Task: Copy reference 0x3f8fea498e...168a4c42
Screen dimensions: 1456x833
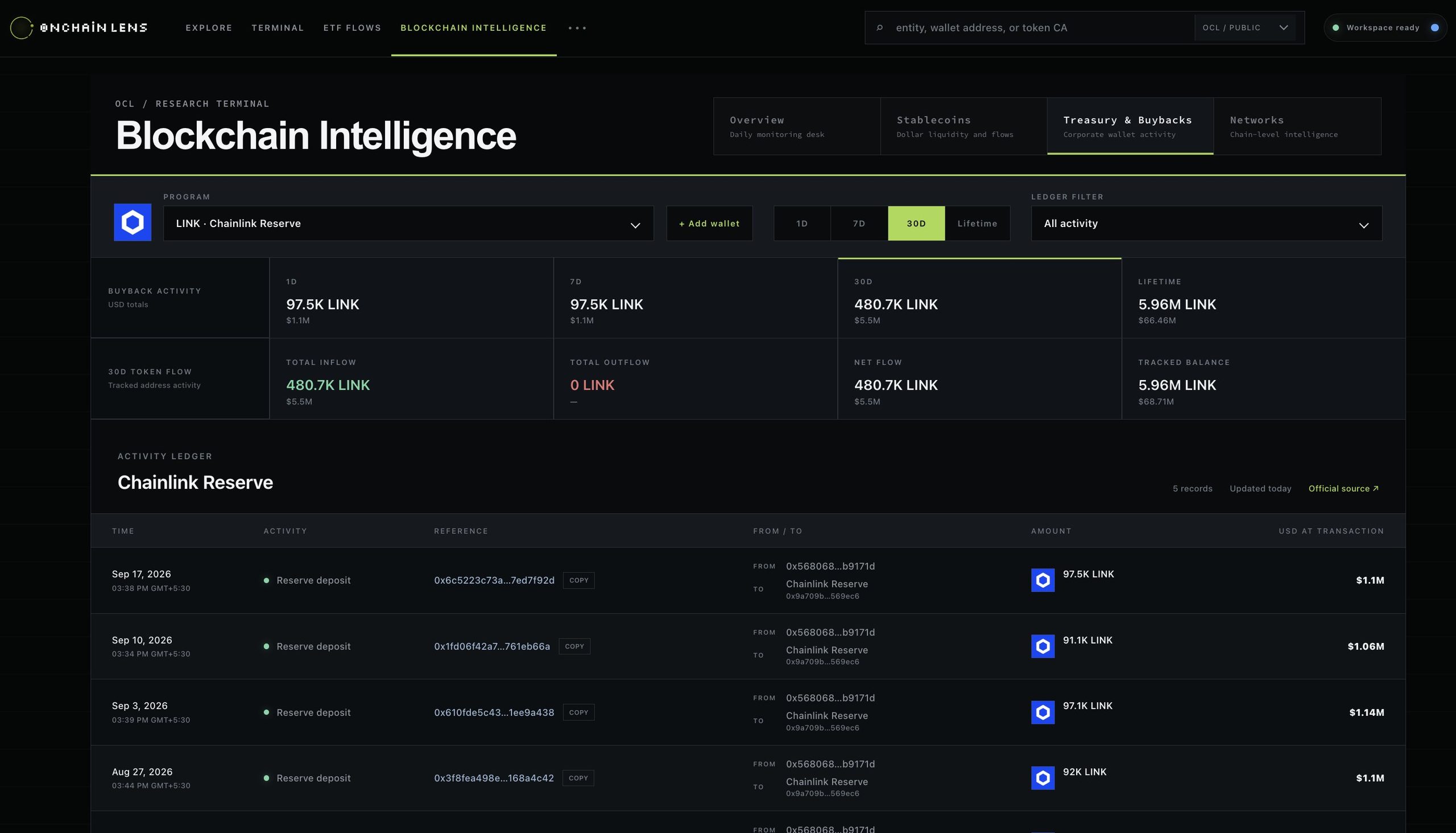Action: pos(578,778)
